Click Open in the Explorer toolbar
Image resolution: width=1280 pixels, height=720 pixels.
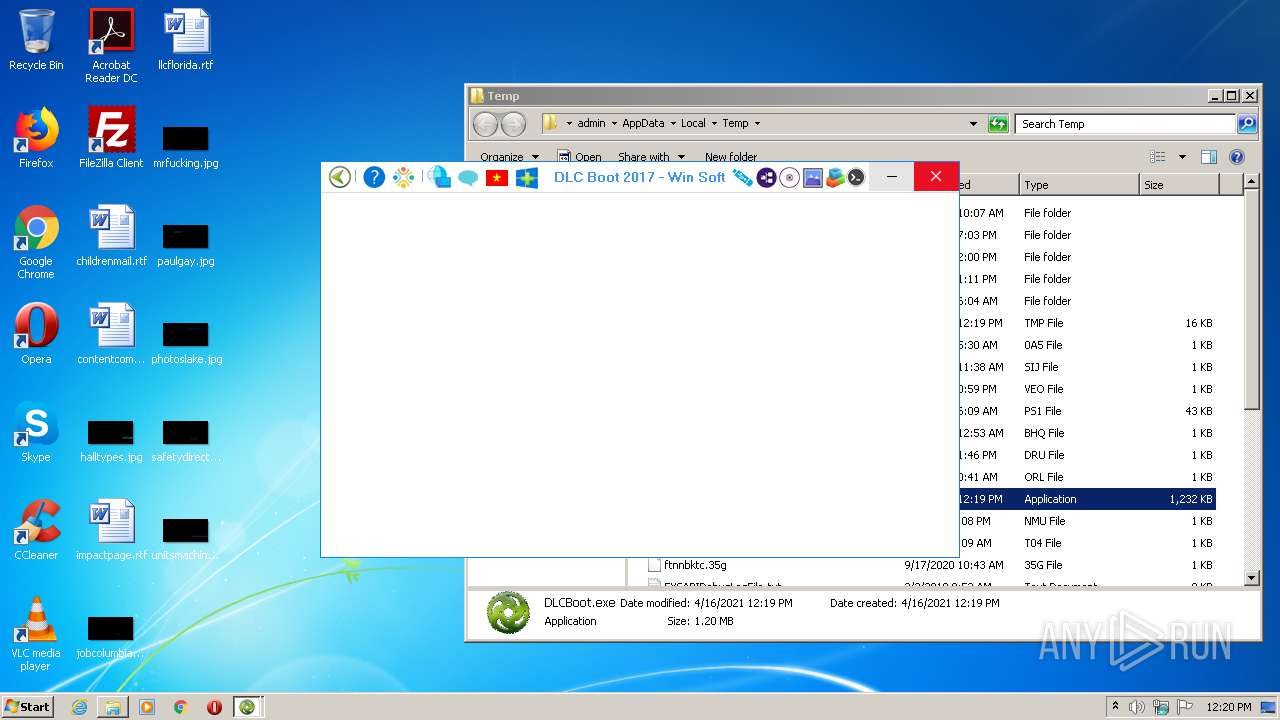coord(580,157)
